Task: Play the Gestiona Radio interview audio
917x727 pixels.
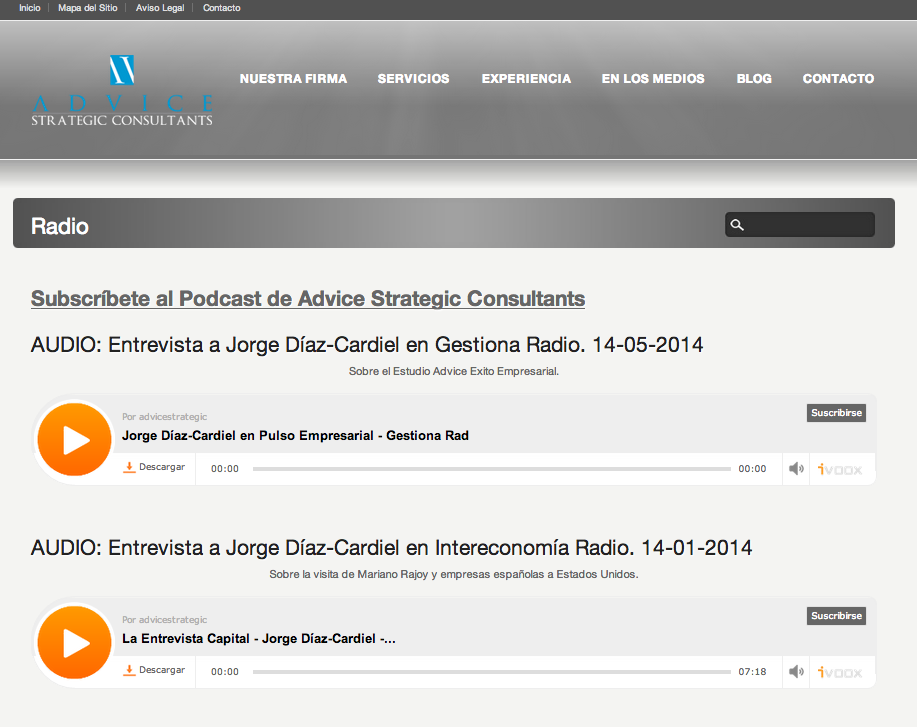Action: point(74,439)
